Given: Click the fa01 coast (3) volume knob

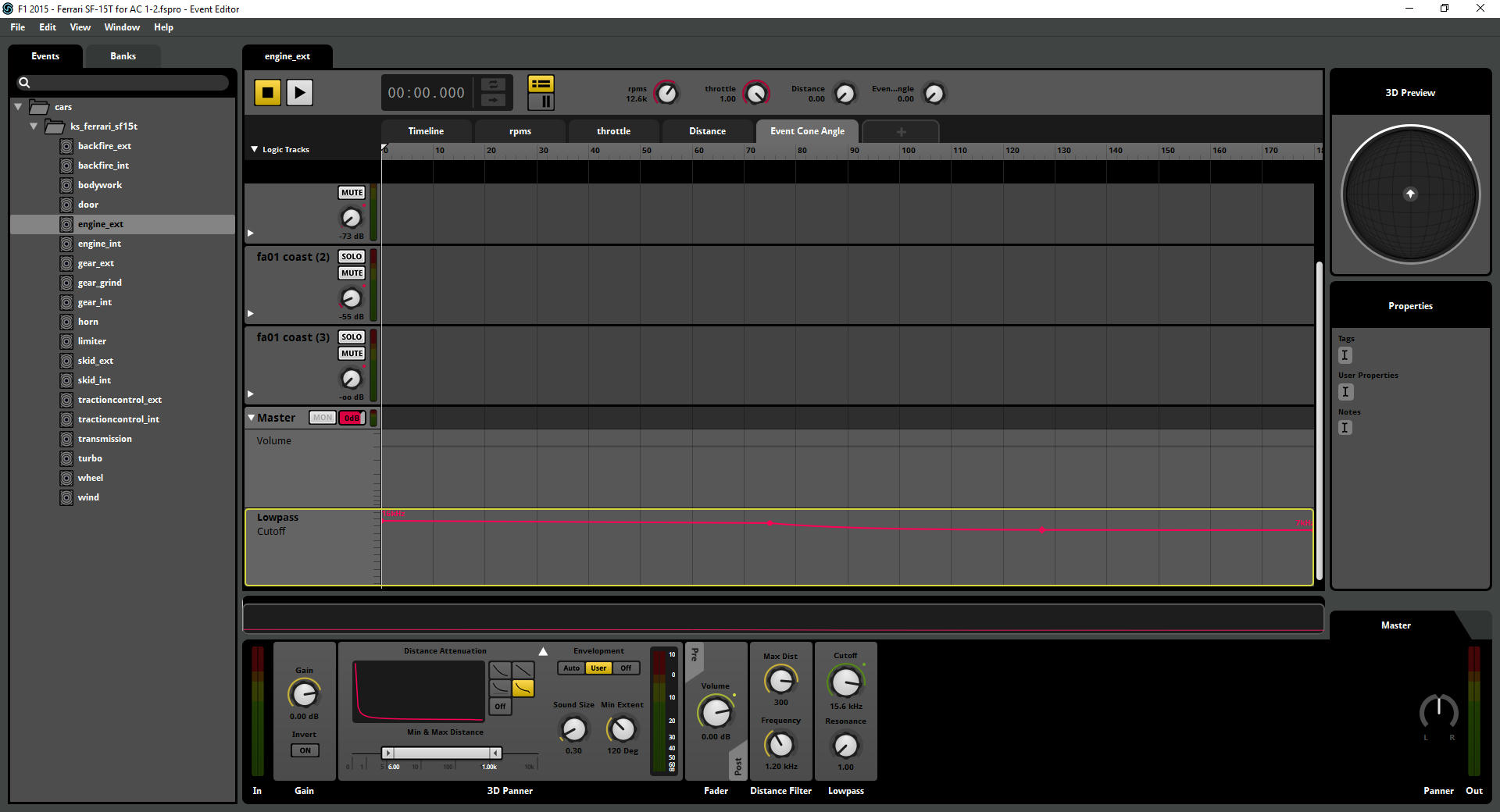Looking at the screenshot, I should 351,379.
